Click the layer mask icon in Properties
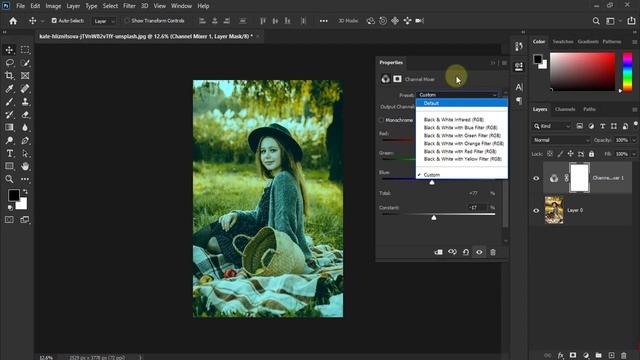This screenshot has width=640, height=360. pos(397,79)
